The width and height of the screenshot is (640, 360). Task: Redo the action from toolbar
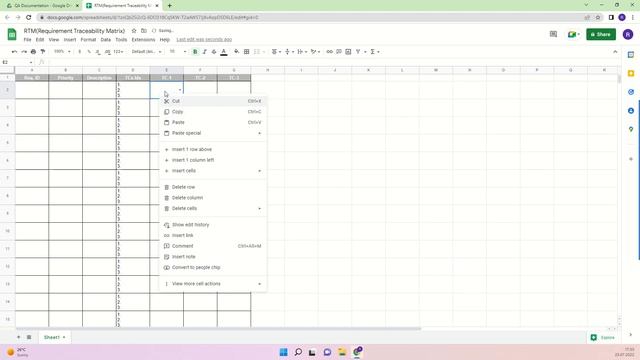pos(24,52)
